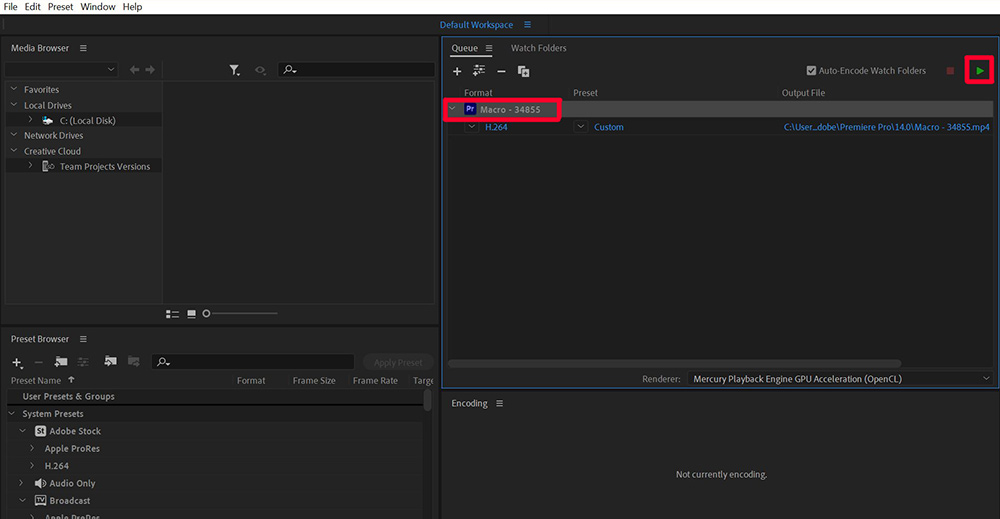This screenshot has width=1000, height=519.
Task: Click the Media Browser view eye icon
Action: click(x=260, y=70)
